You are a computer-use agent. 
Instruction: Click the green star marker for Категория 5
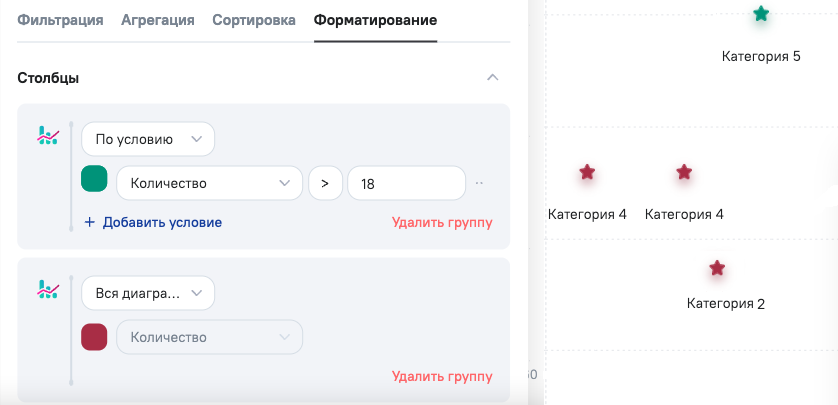click(x=761, y=14)
